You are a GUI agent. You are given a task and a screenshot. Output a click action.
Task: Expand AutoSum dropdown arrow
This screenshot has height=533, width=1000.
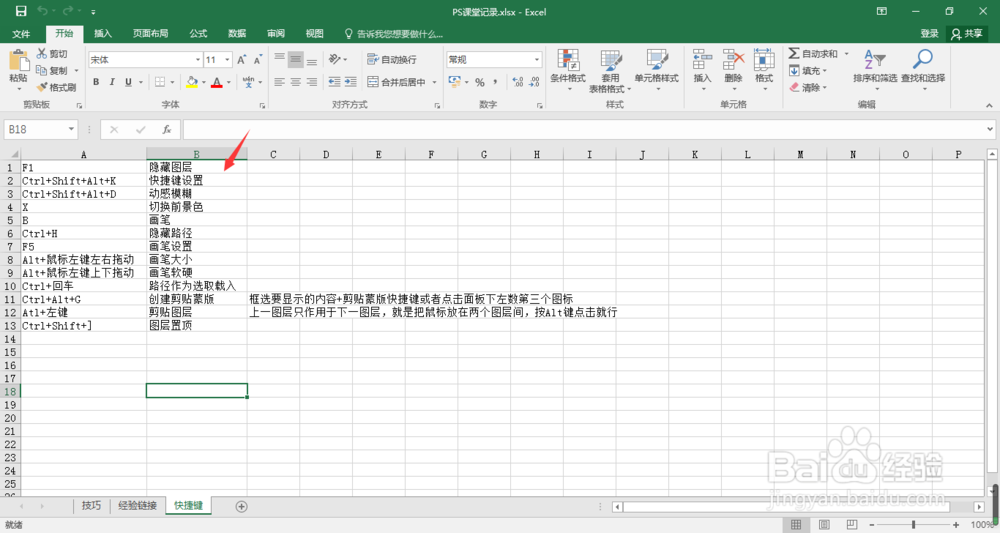pyautogui.click(x=846, y=54)
